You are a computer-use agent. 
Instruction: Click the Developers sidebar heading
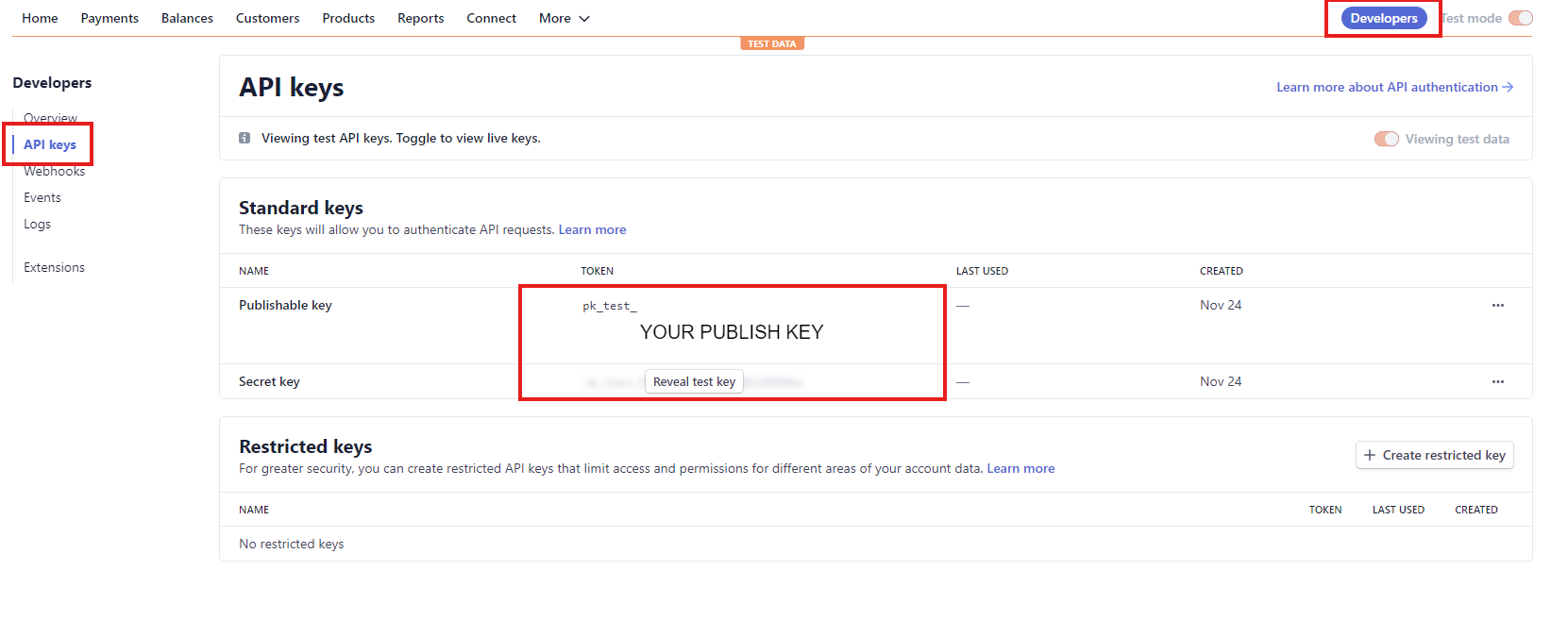[x=52, y=82]
